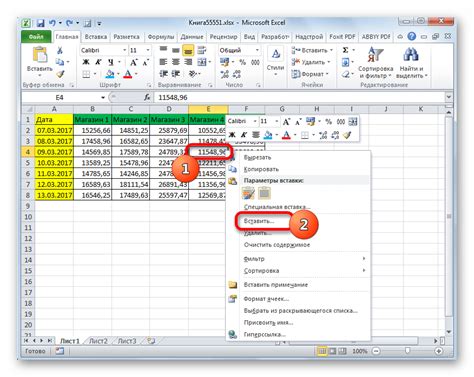Open font color red A swatch
Image resolution: width=474 pixels, height=377 pixels.
128,74
